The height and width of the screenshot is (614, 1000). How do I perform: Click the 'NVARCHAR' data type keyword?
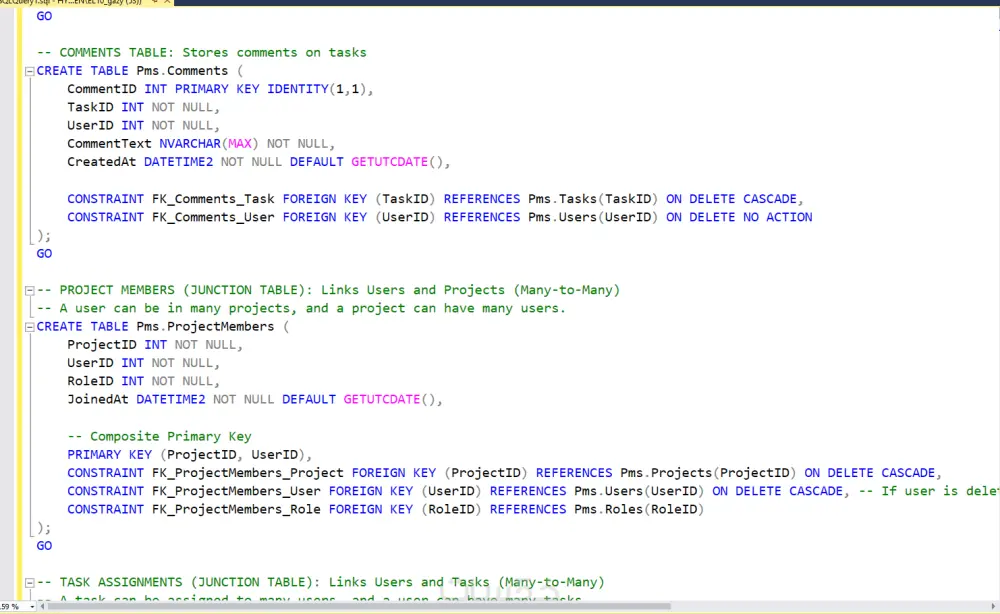click(x=189, y=144)
